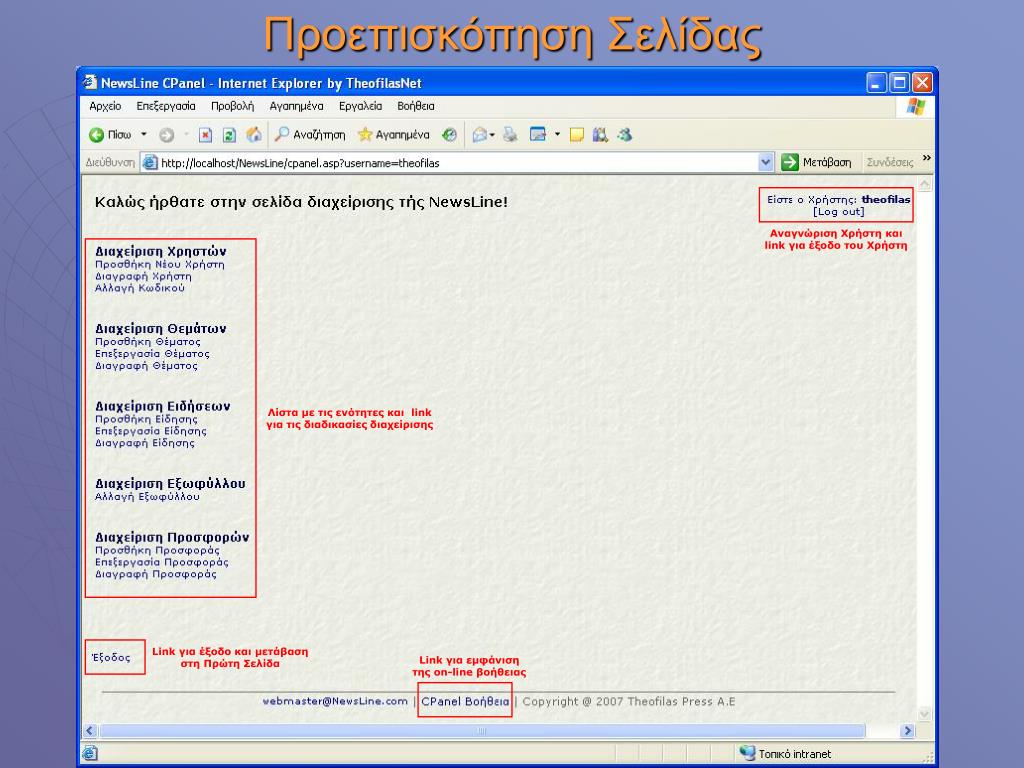The height and width of the screenshot is (768, 1024).
Task: Expand the address bar dropdown
Action: (766, 163)
